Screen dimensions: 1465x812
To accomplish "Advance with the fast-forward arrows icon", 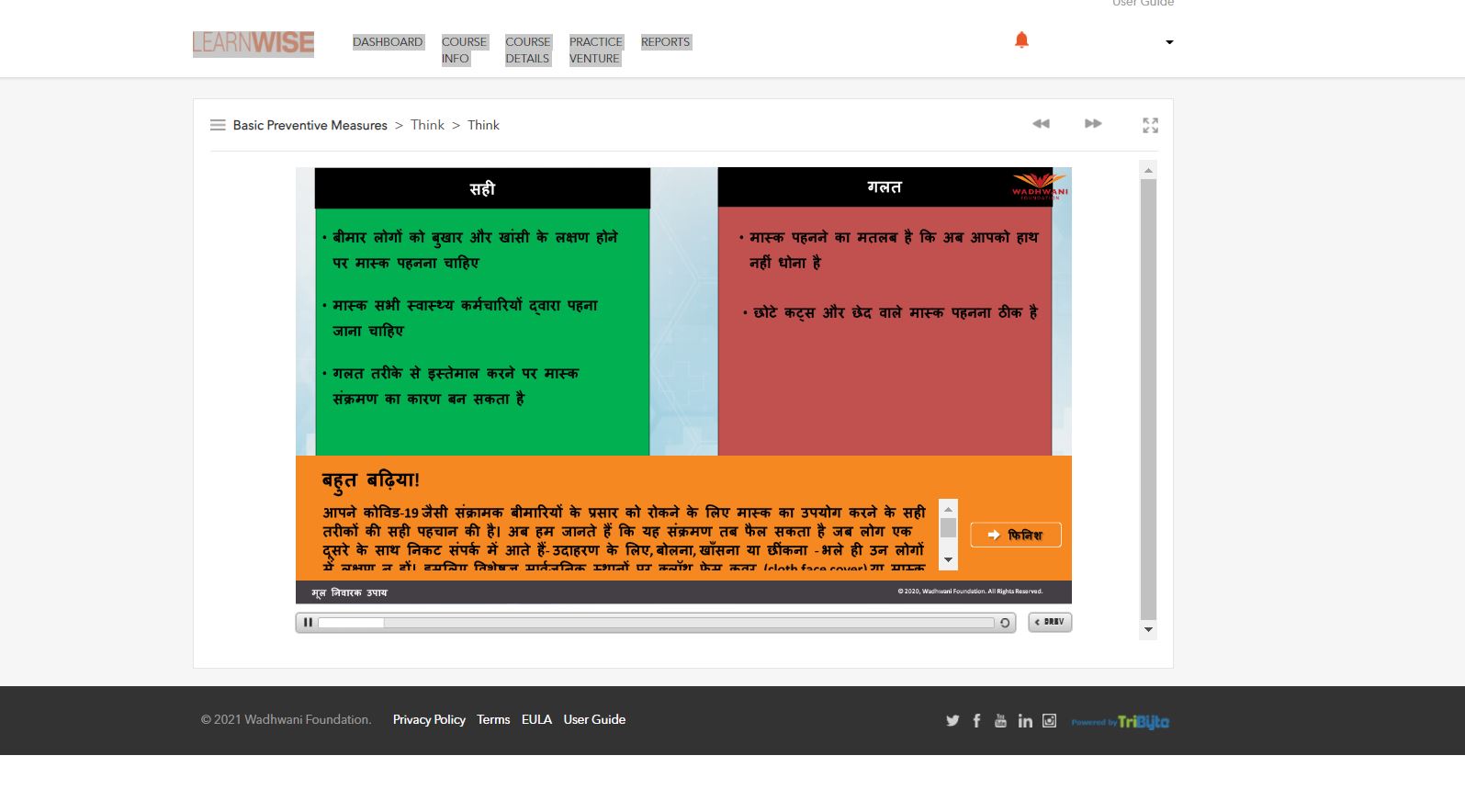I will (x=1093, y=124).
